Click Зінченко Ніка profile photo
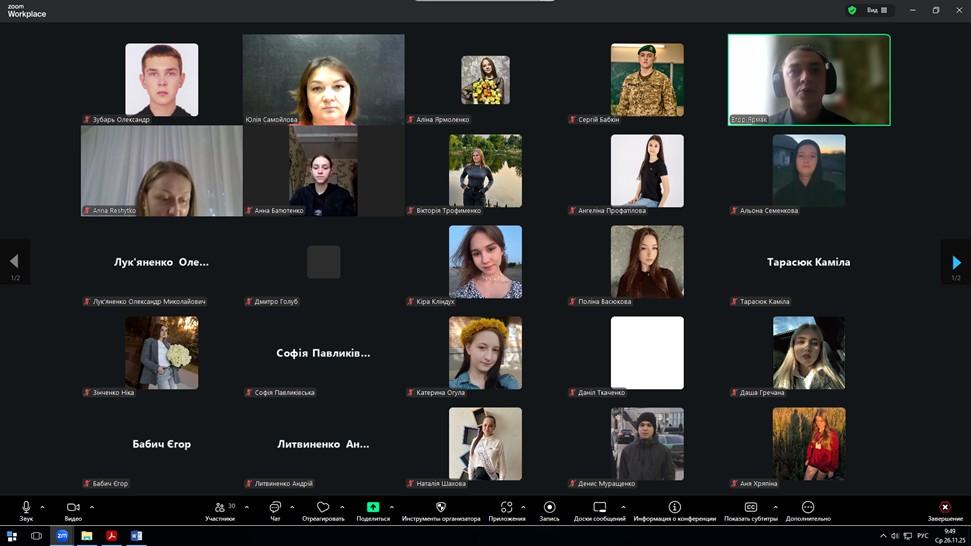This screenshot has width=971, height=546. pyautogui.click(x=162, y=353)
